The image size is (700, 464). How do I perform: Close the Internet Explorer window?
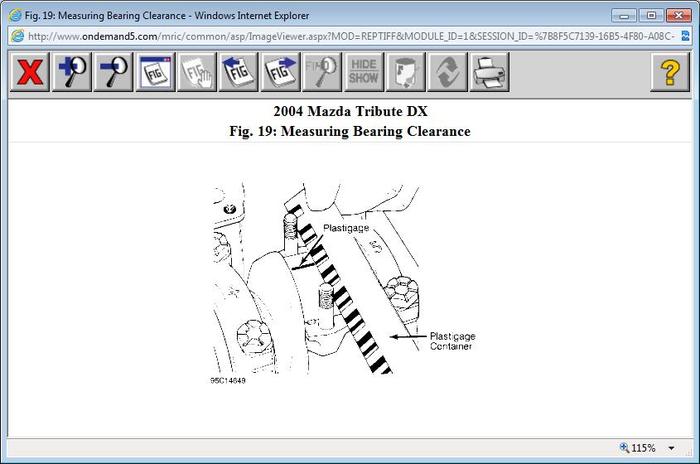(x=679, y=16)
